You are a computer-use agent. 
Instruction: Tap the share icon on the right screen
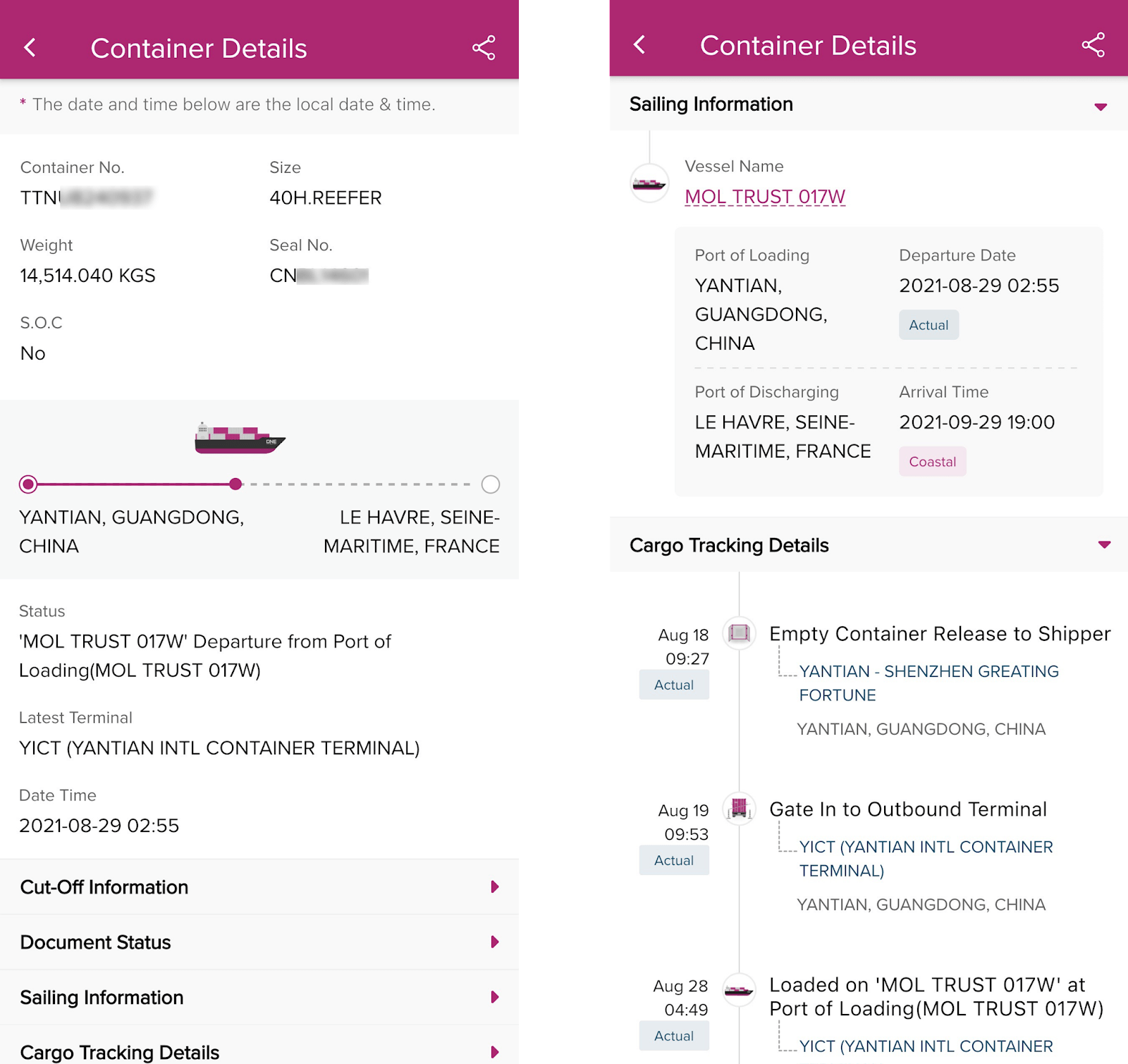pyautogui.click(x=1093, y=44)
